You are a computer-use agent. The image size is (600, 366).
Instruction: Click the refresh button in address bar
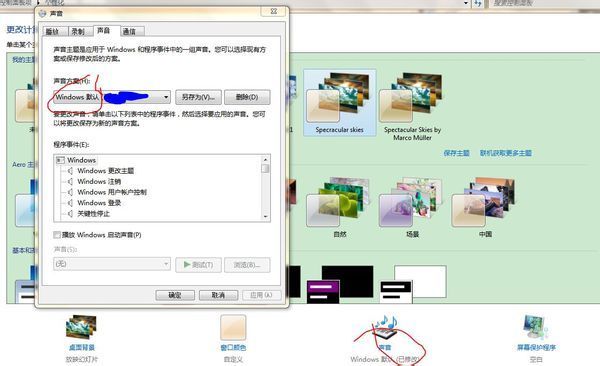point(478,3)
